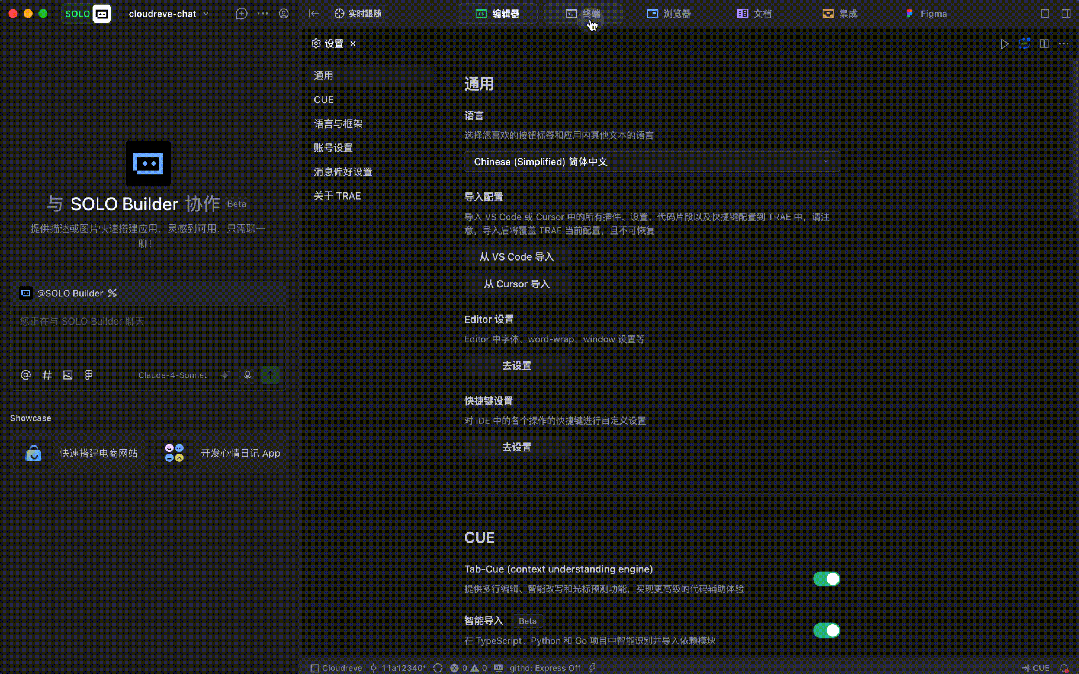Click the image attach icon in chat input
The image size is (1079, 674).
tap(67, 375)
